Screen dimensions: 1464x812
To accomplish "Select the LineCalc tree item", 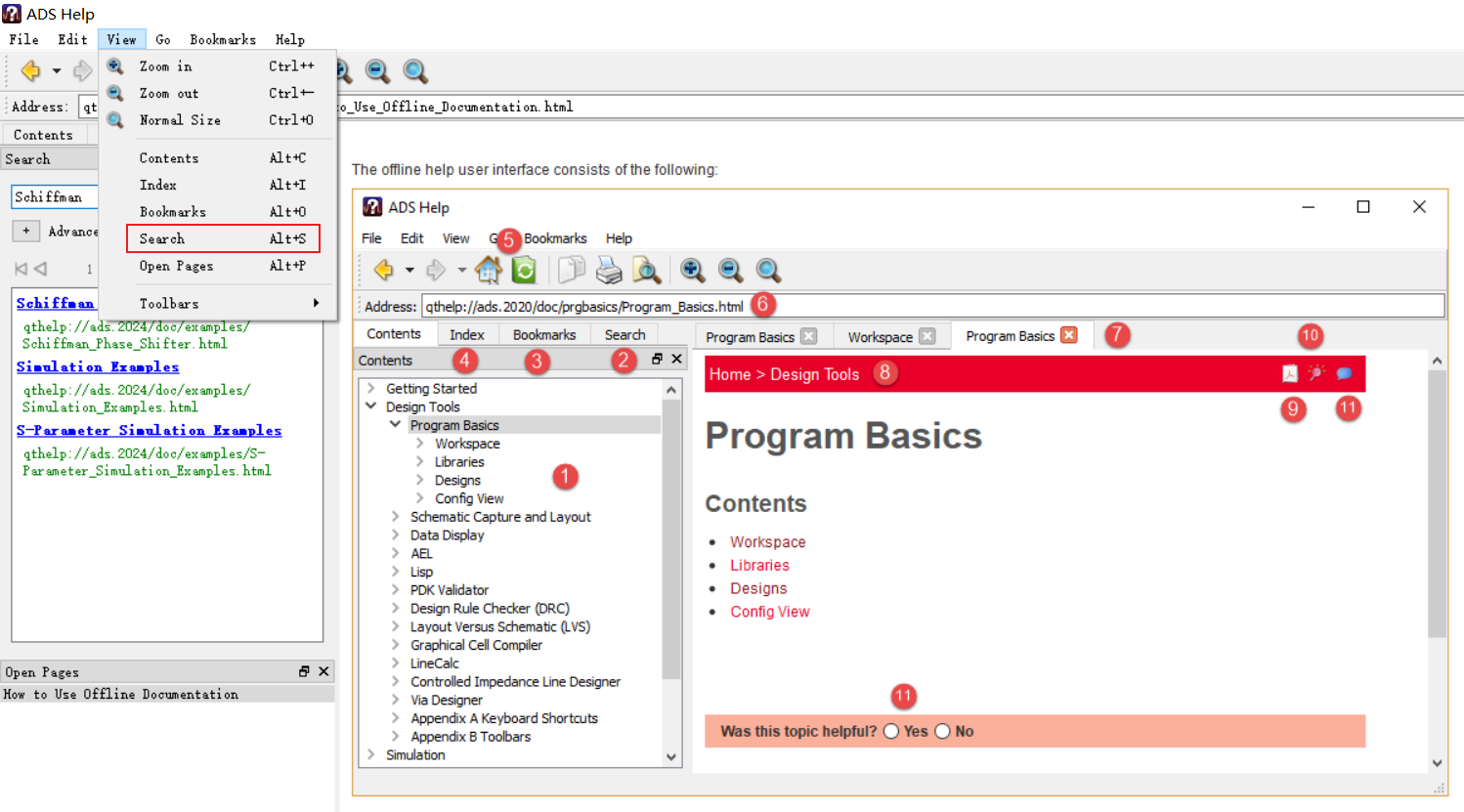I will [x=434, y=663].
